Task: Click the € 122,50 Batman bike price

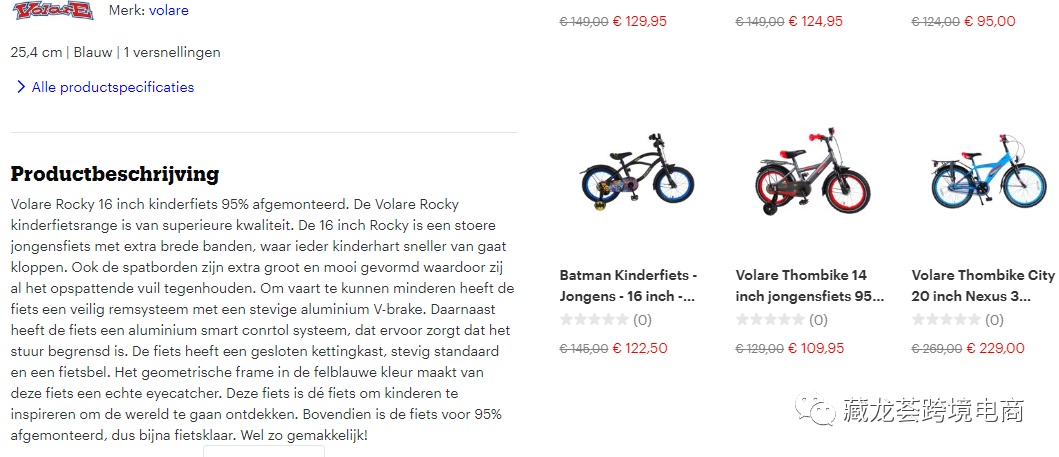Action: click(x=640, y=348)
